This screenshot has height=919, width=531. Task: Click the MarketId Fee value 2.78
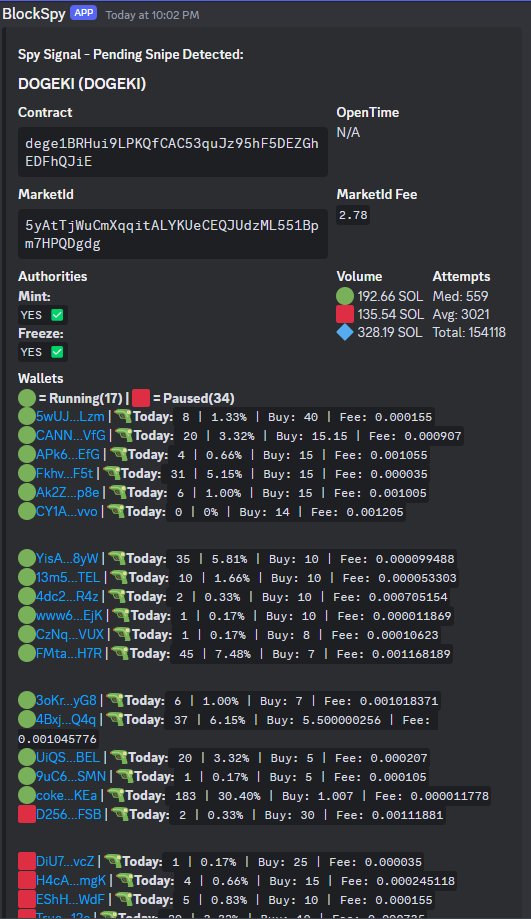point(353,215)
